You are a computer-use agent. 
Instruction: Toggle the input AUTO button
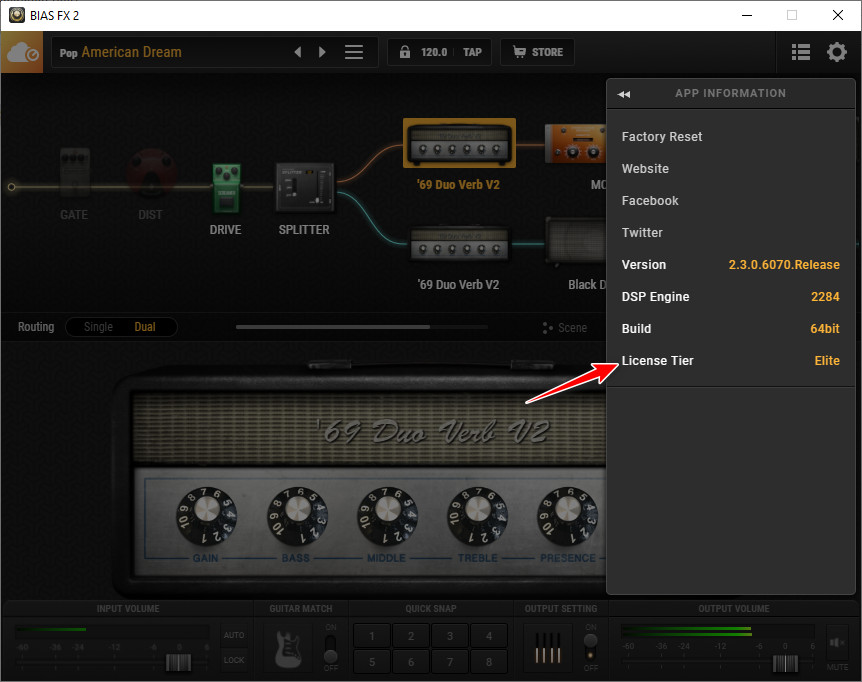tap(234, 635)
